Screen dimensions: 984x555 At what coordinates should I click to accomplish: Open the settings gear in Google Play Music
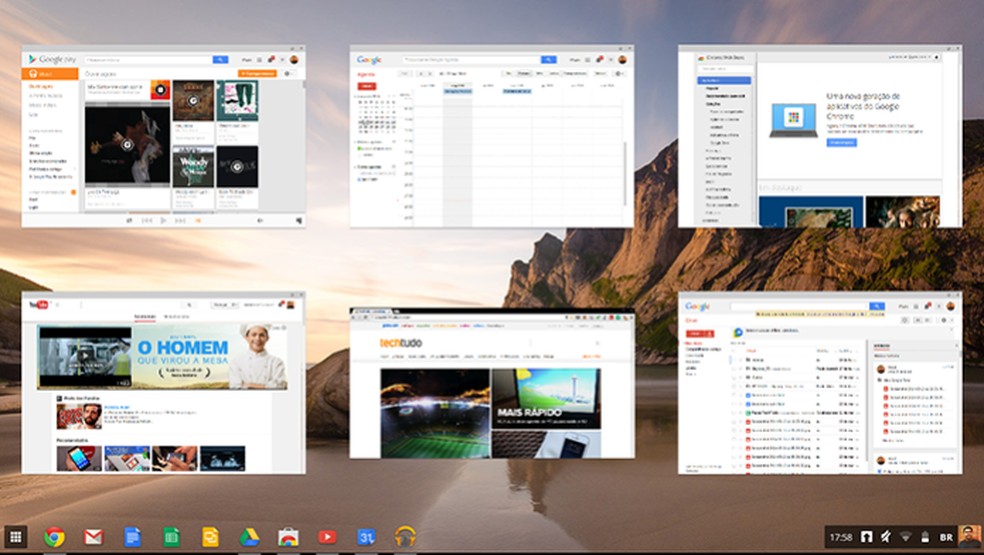click(x=288, y=73)
